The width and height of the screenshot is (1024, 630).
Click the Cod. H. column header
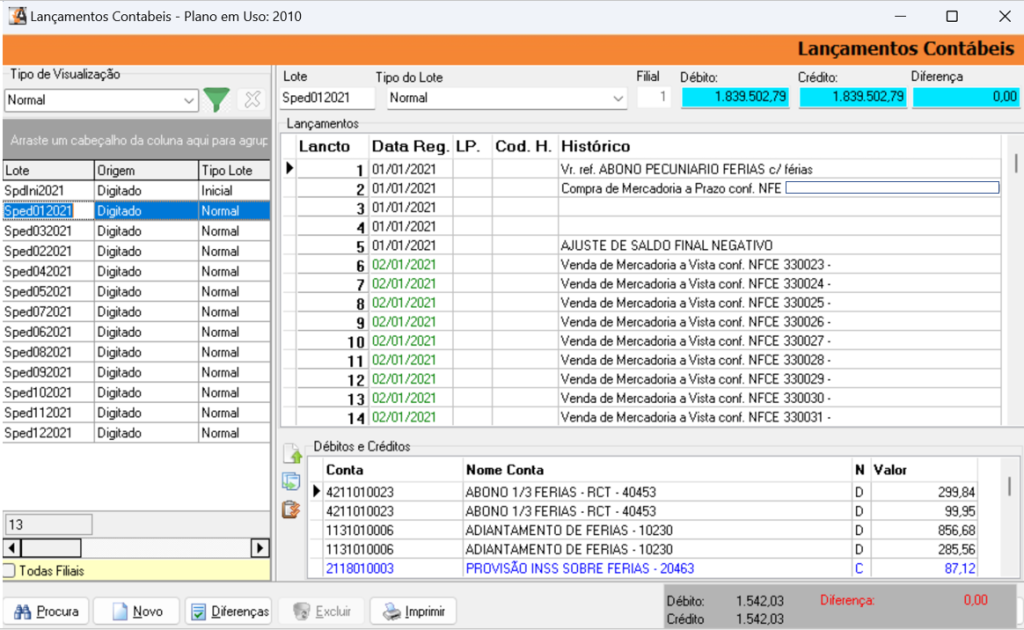pyautogui.click(x=524, y=147)
